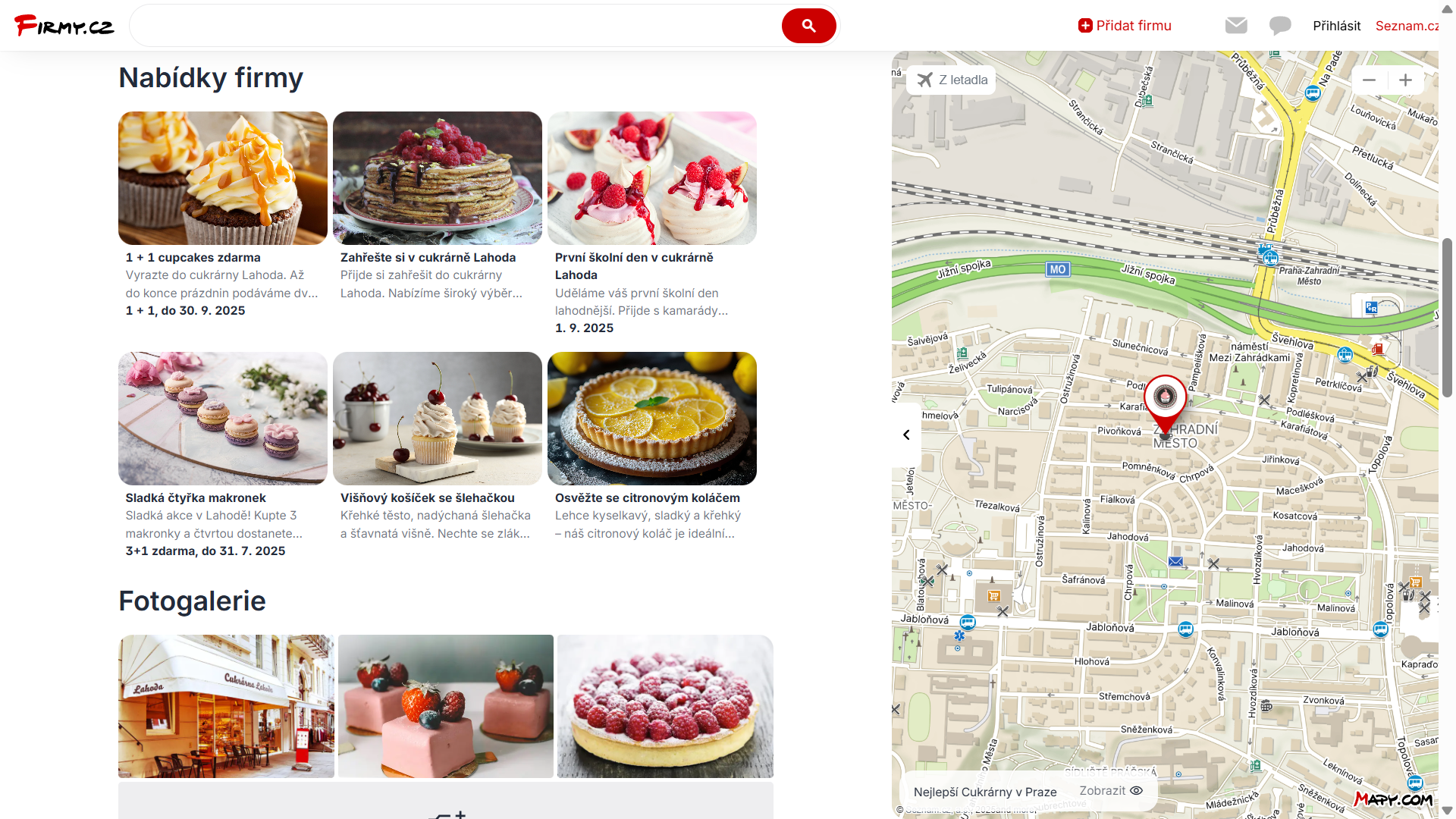Zoom in the map with plus
Screen dimensions: 1456x819
coord(1405,80)
